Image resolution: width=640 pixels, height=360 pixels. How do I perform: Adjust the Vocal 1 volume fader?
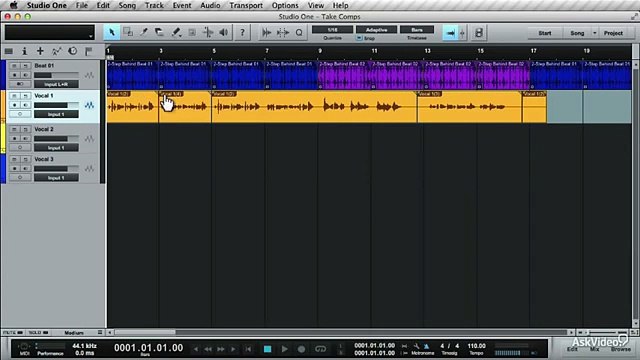[x=56, y=105]
